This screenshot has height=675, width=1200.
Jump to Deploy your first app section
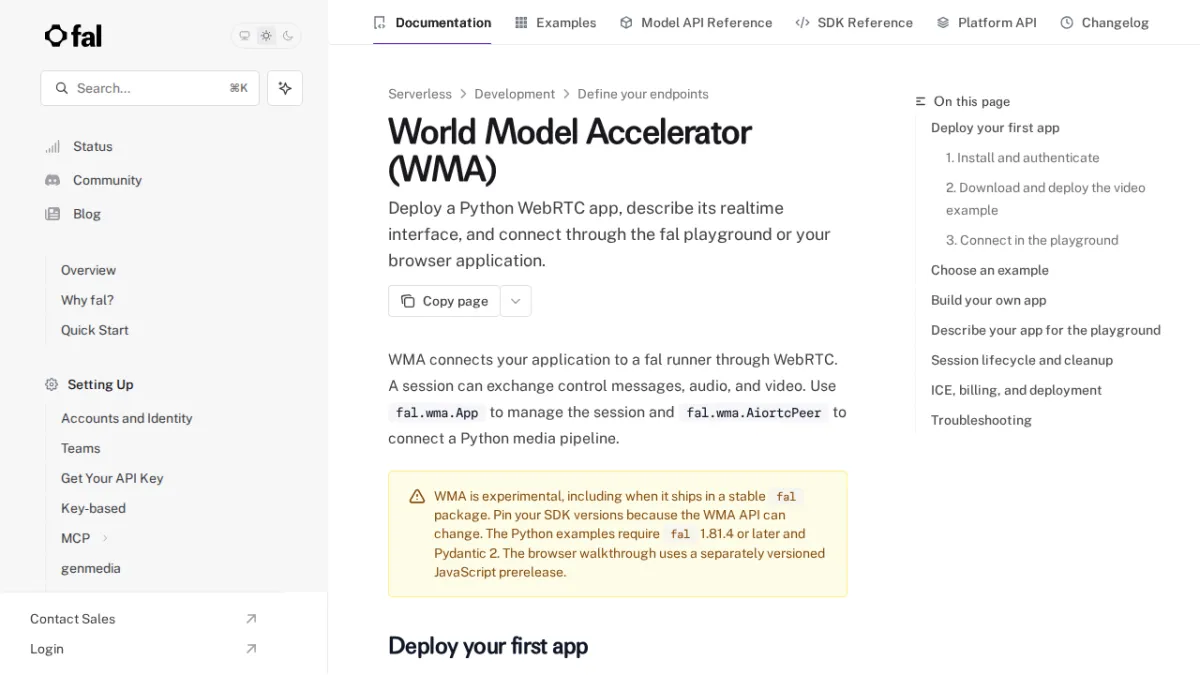click(x=995, y=128)
